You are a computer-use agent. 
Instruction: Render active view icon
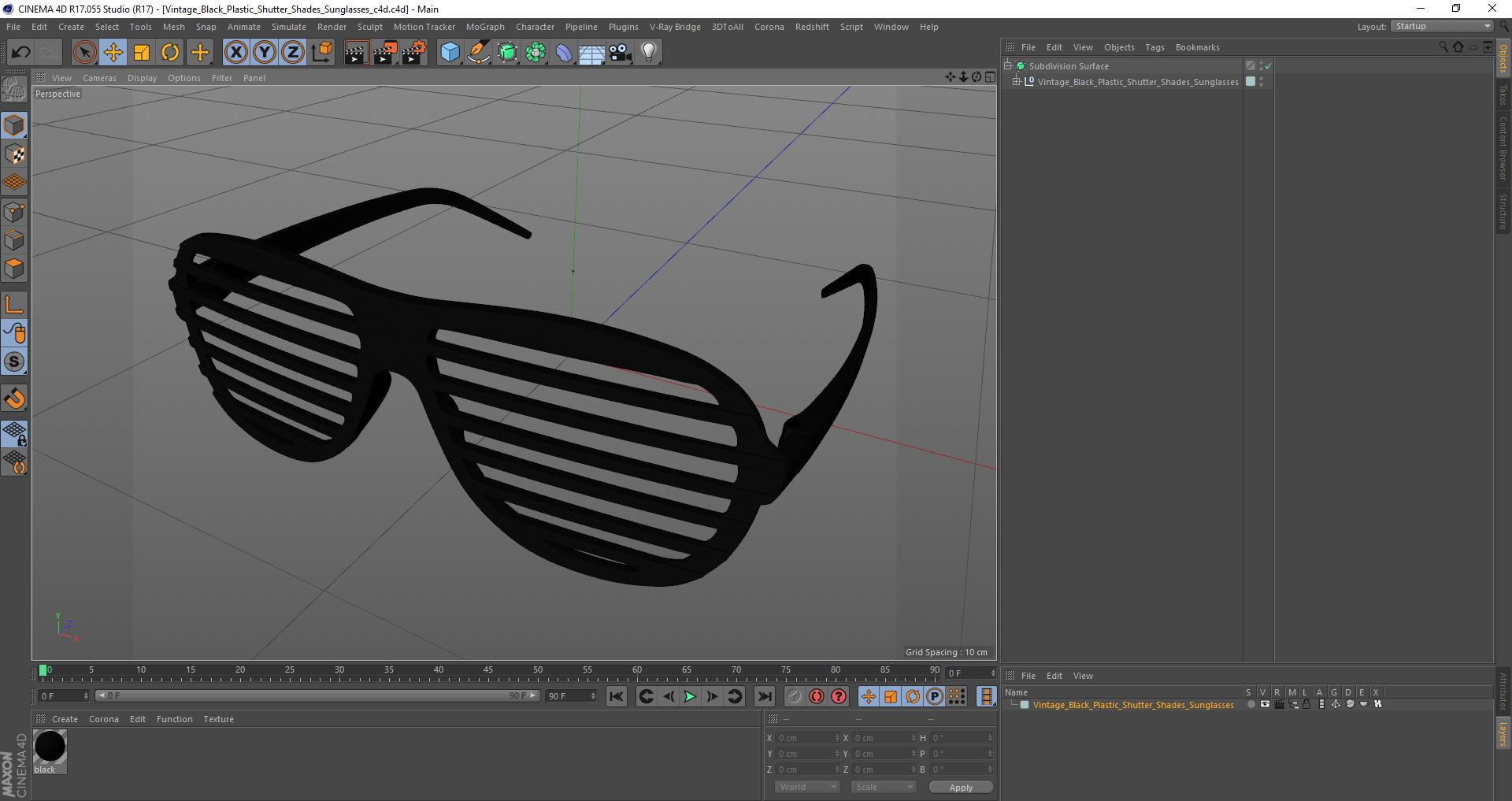coord(356,52)
